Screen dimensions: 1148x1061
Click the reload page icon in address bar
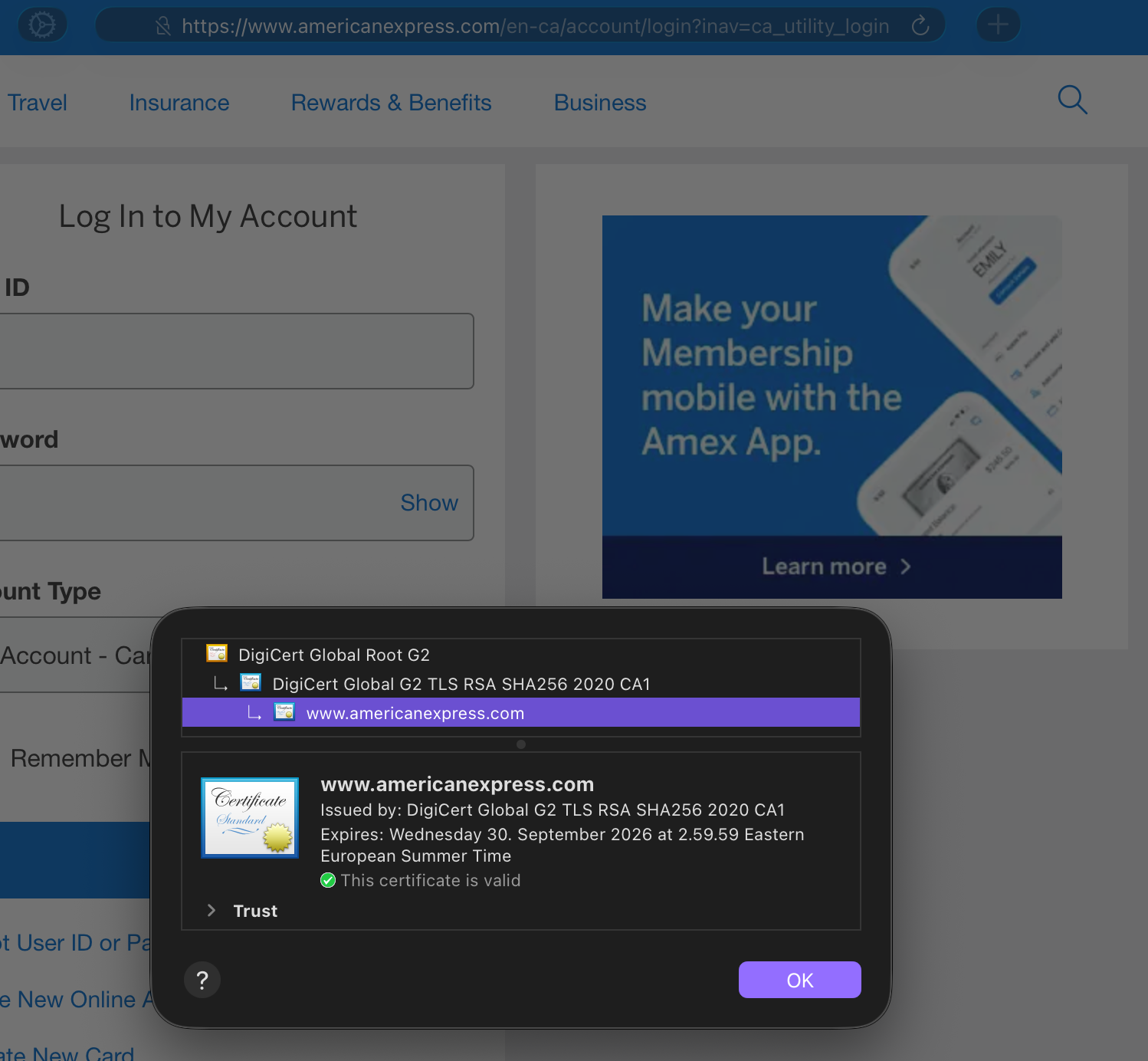click(x=920, y=26)
